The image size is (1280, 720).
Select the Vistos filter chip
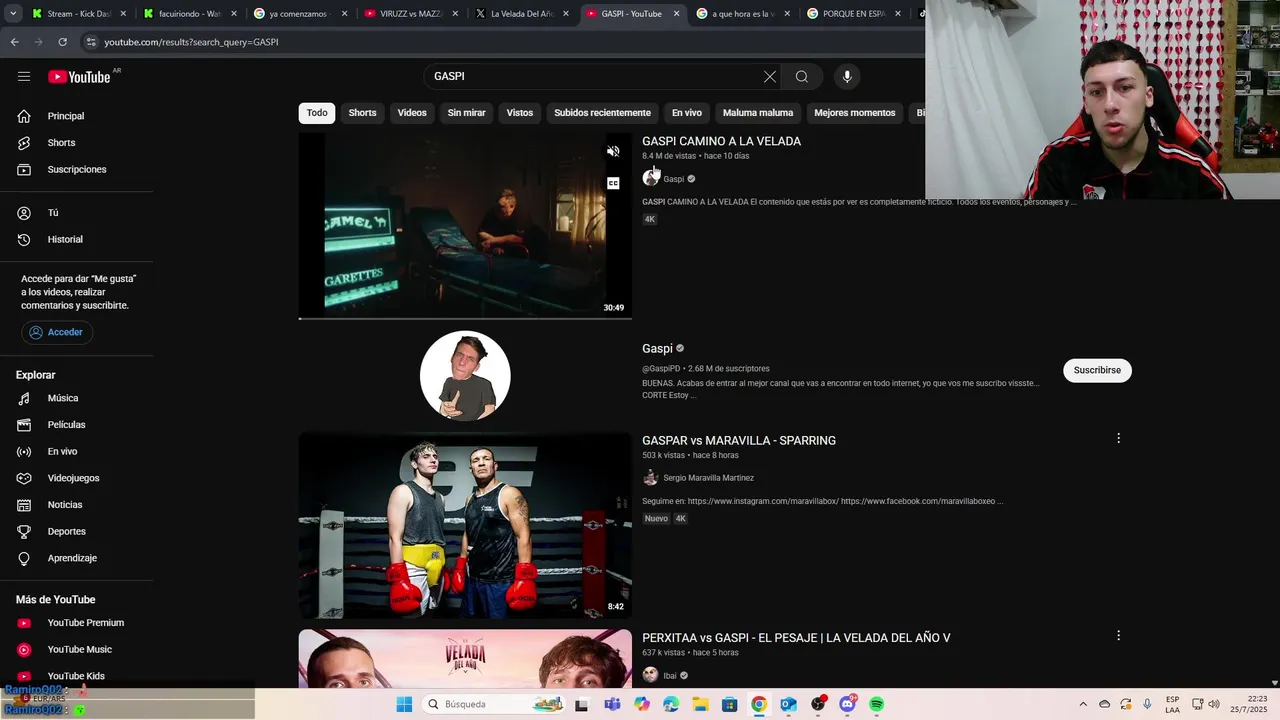point(520,113)
